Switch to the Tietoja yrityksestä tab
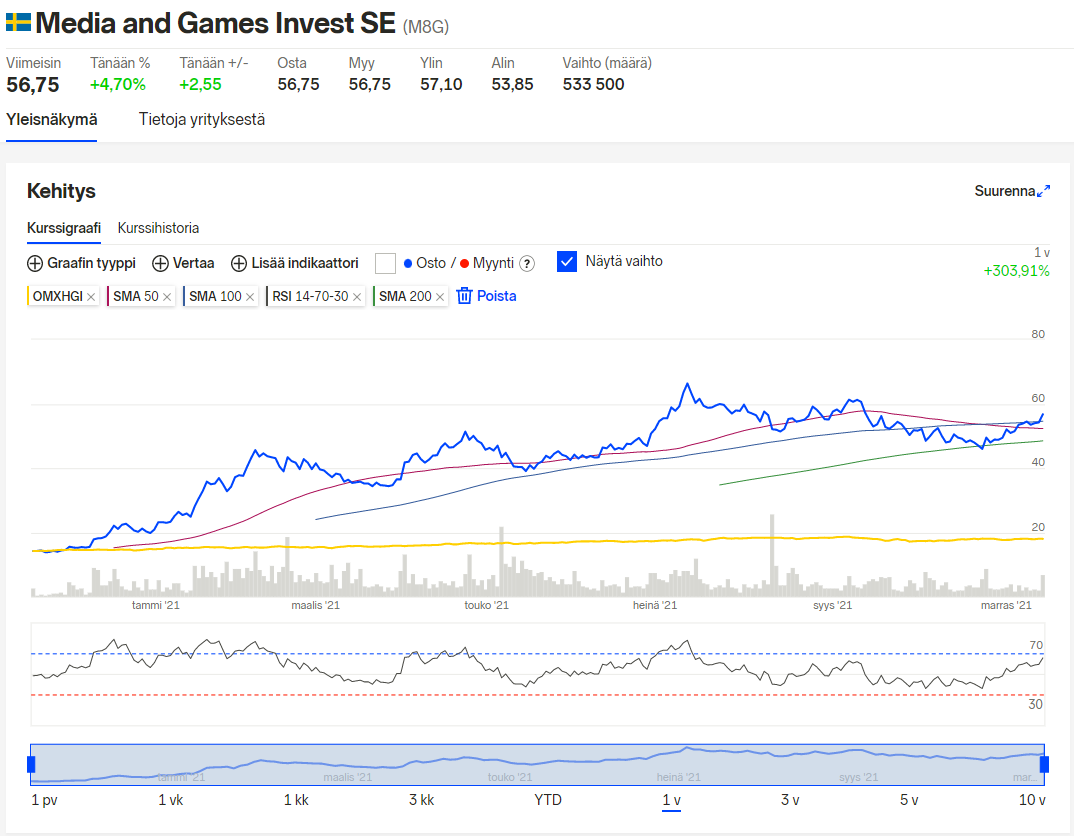Image resolution: width=1074 pixels, height=836 pixels. pyautogui.click(x=202, y=120)
